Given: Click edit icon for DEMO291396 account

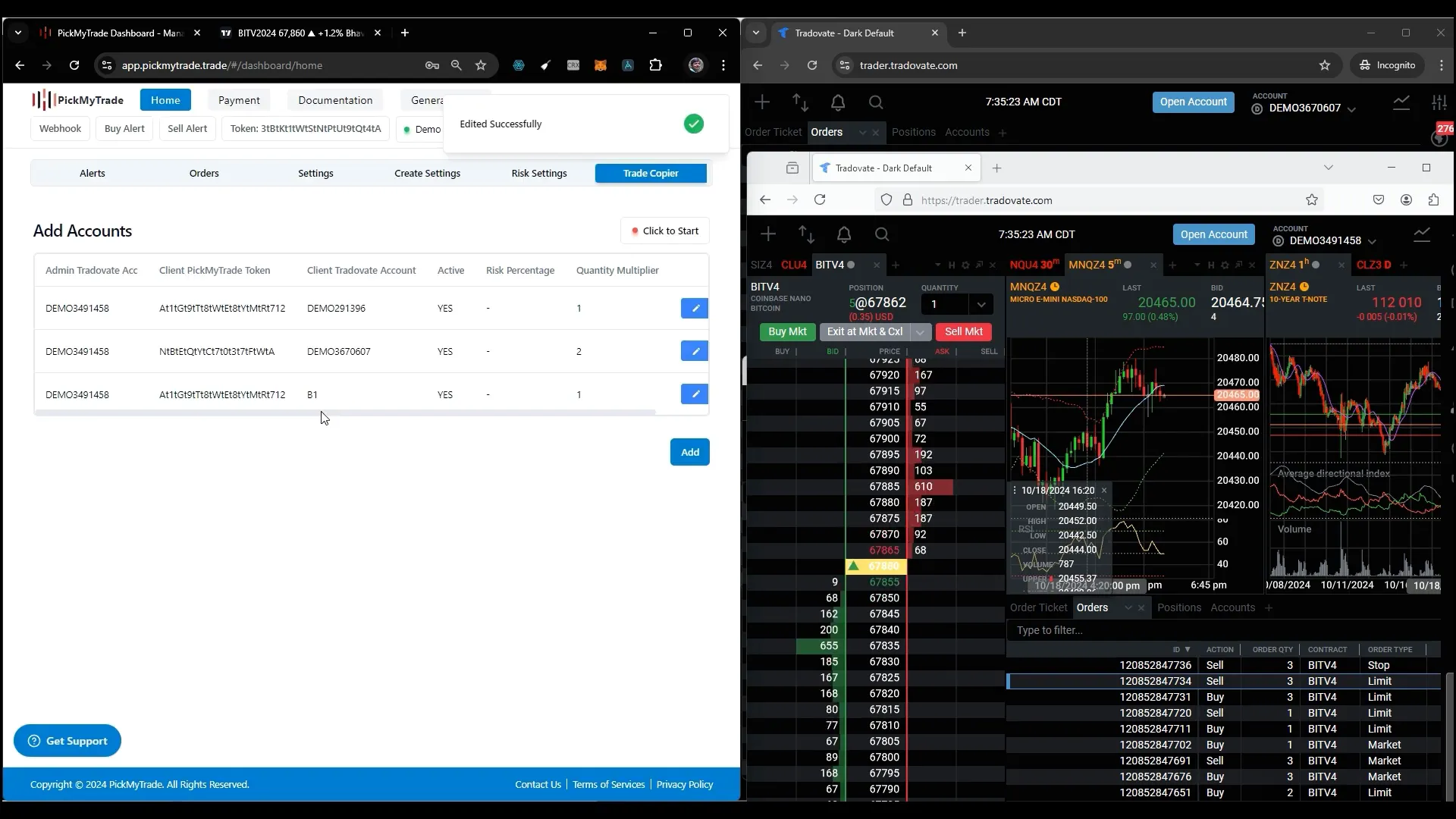Looking at the screenshot, I should (694, 308).
